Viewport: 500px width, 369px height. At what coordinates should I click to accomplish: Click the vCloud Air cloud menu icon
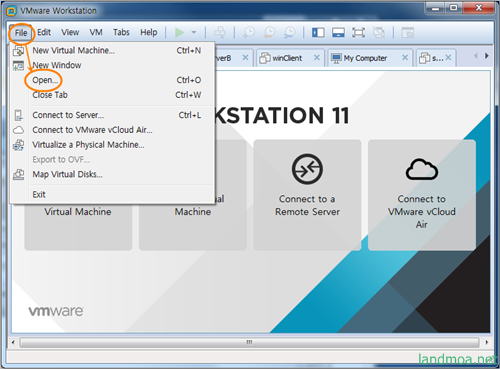tap(19, 130)
